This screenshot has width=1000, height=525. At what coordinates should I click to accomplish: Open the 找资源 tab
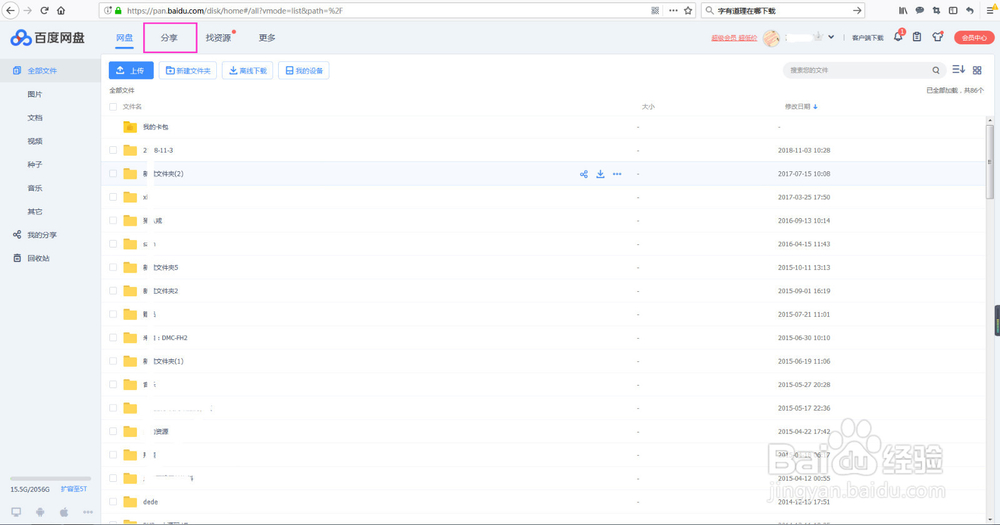218,38
